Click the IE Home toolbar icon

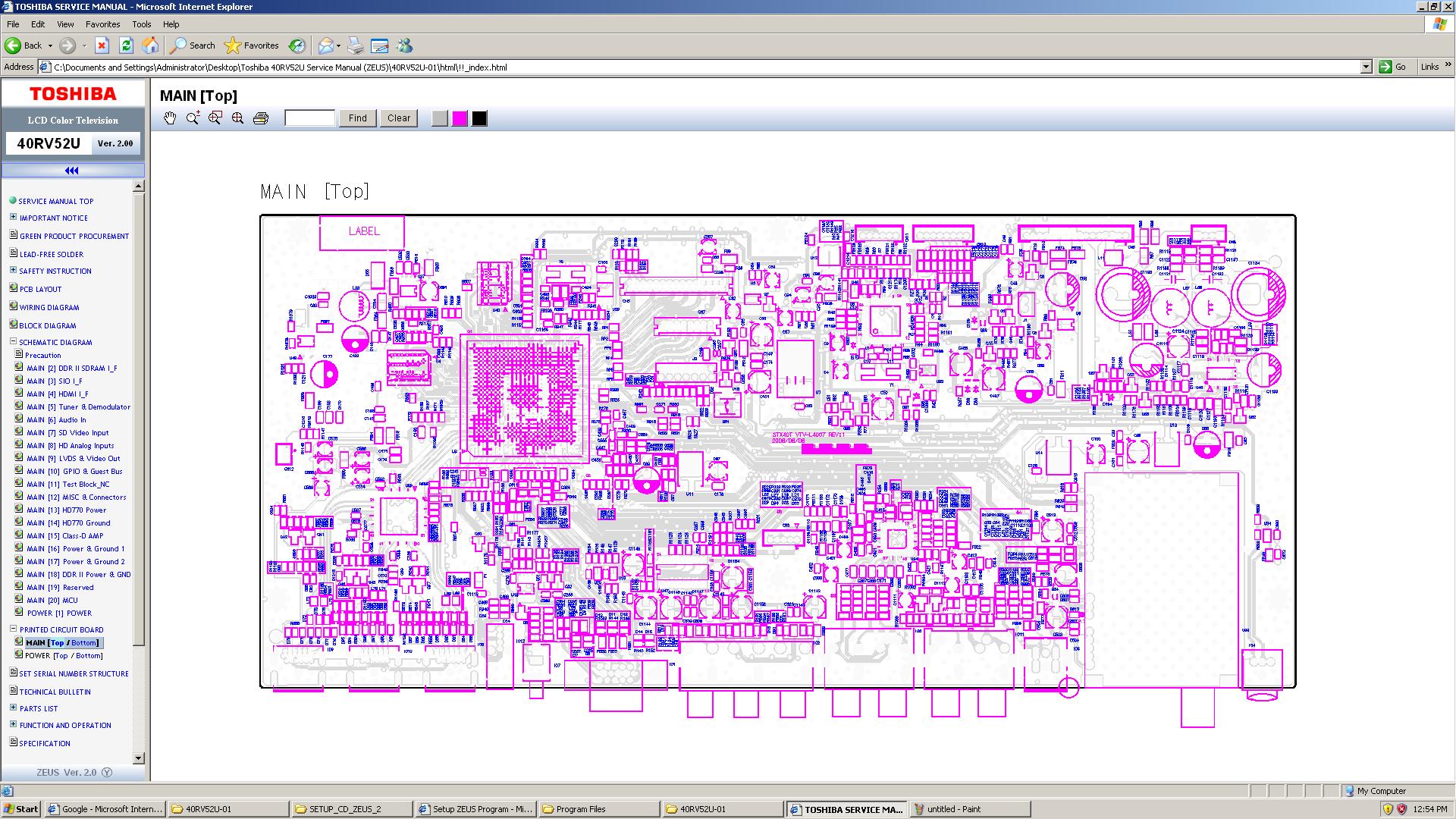tap(150, 45)
